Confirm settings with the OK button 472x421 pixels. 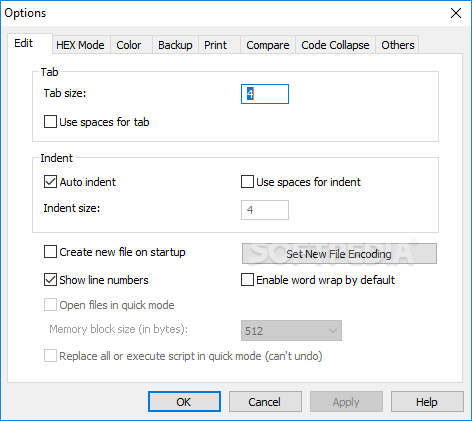tap(184, 402)
